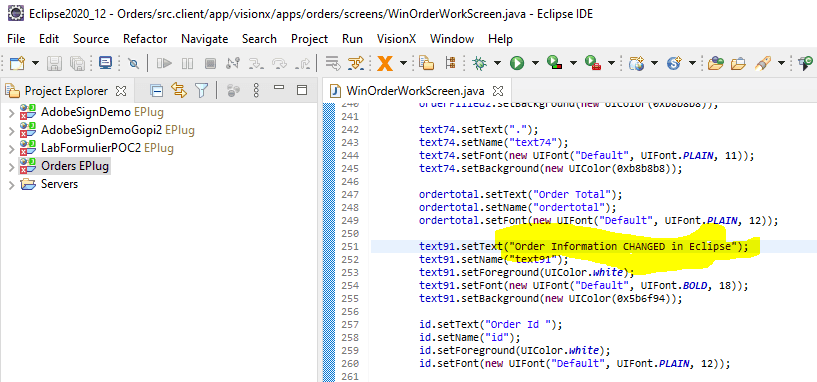The height and width of the screenshot is (382, 817).
Task: Open the terminal monitor icon in toolbar
Action: 105,63
